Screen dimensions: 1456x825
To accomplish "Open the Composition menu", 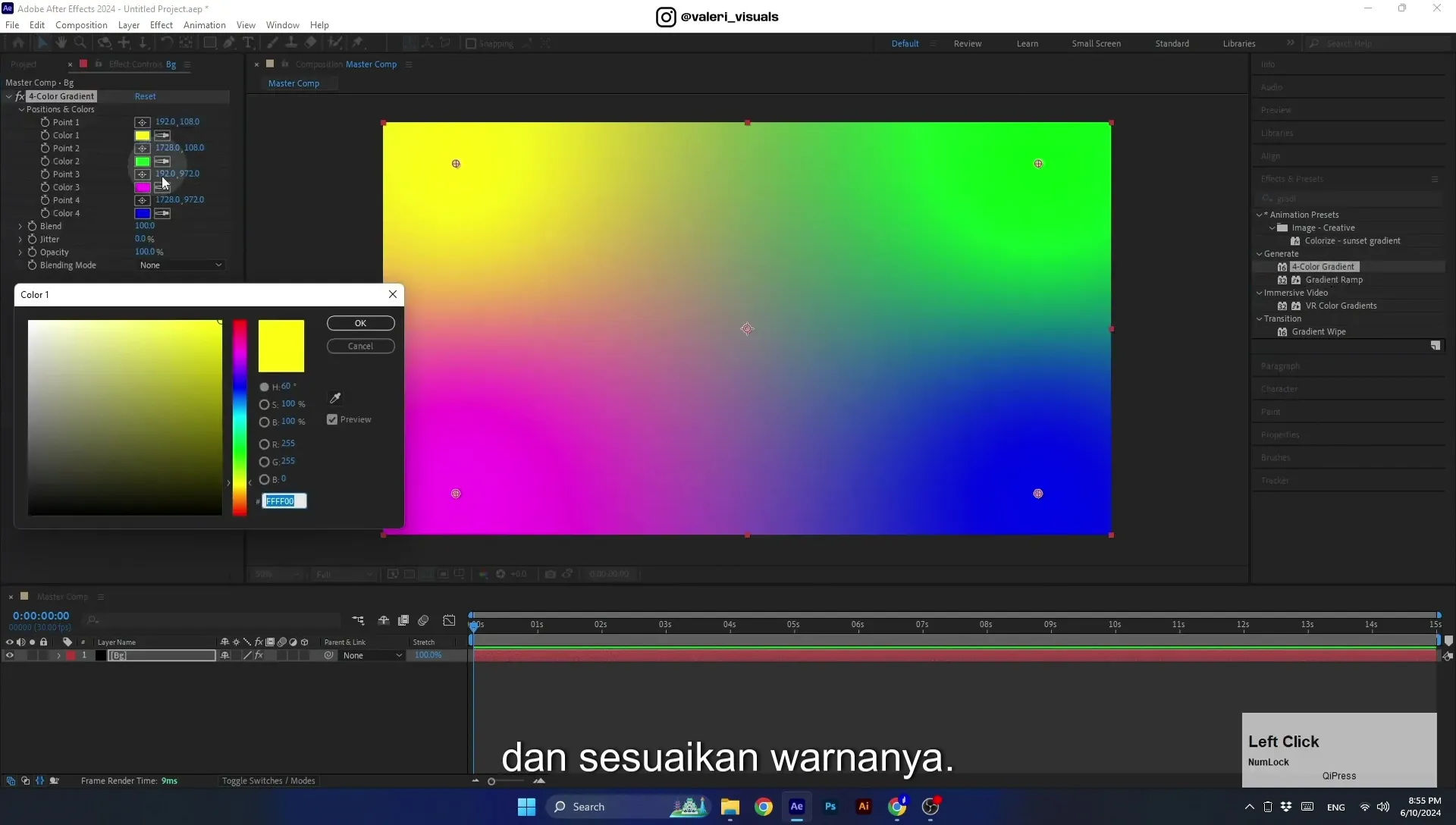I will pos(81,25).
